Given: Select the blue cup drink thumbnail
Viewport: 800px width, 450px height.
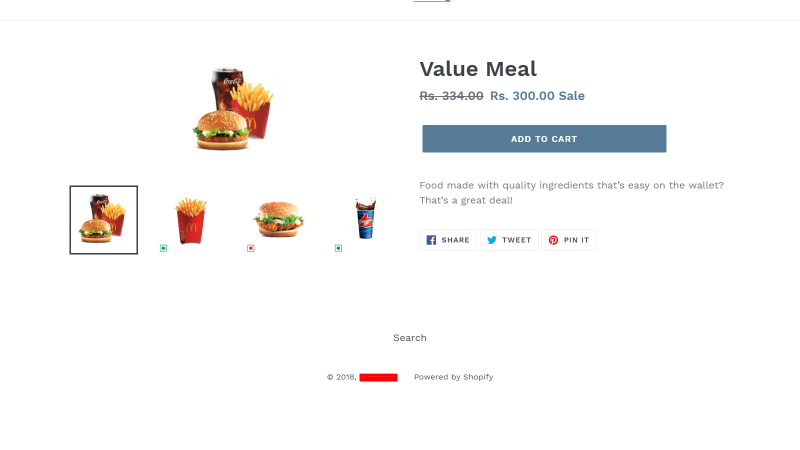Looking at the screenshot, I should pos(366,220).
